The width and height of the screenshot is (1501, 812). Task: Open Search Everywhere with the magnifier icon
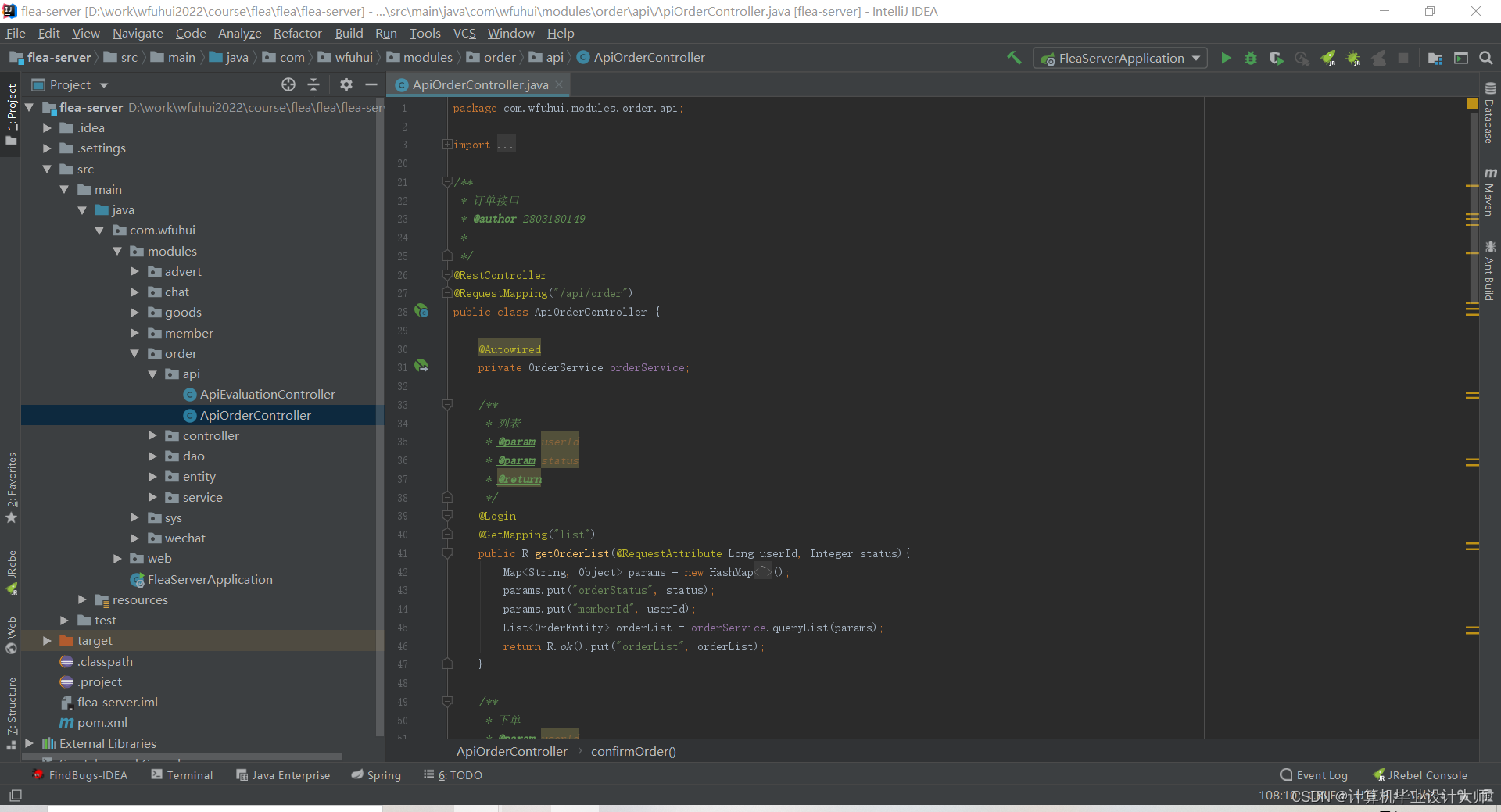click(1486, 58)
